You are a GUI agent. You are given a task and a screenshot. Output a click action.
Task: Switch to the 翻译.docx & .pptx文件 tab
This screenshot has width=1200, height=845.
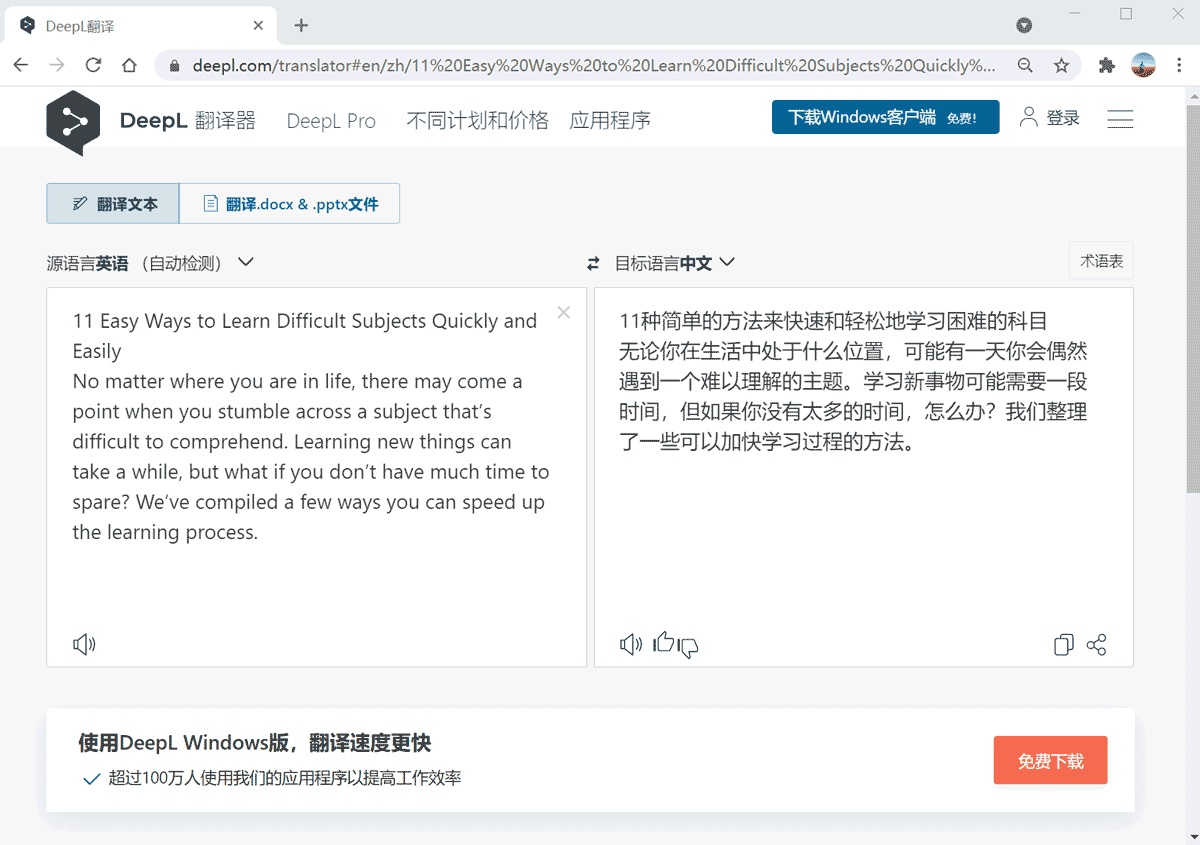290,203
